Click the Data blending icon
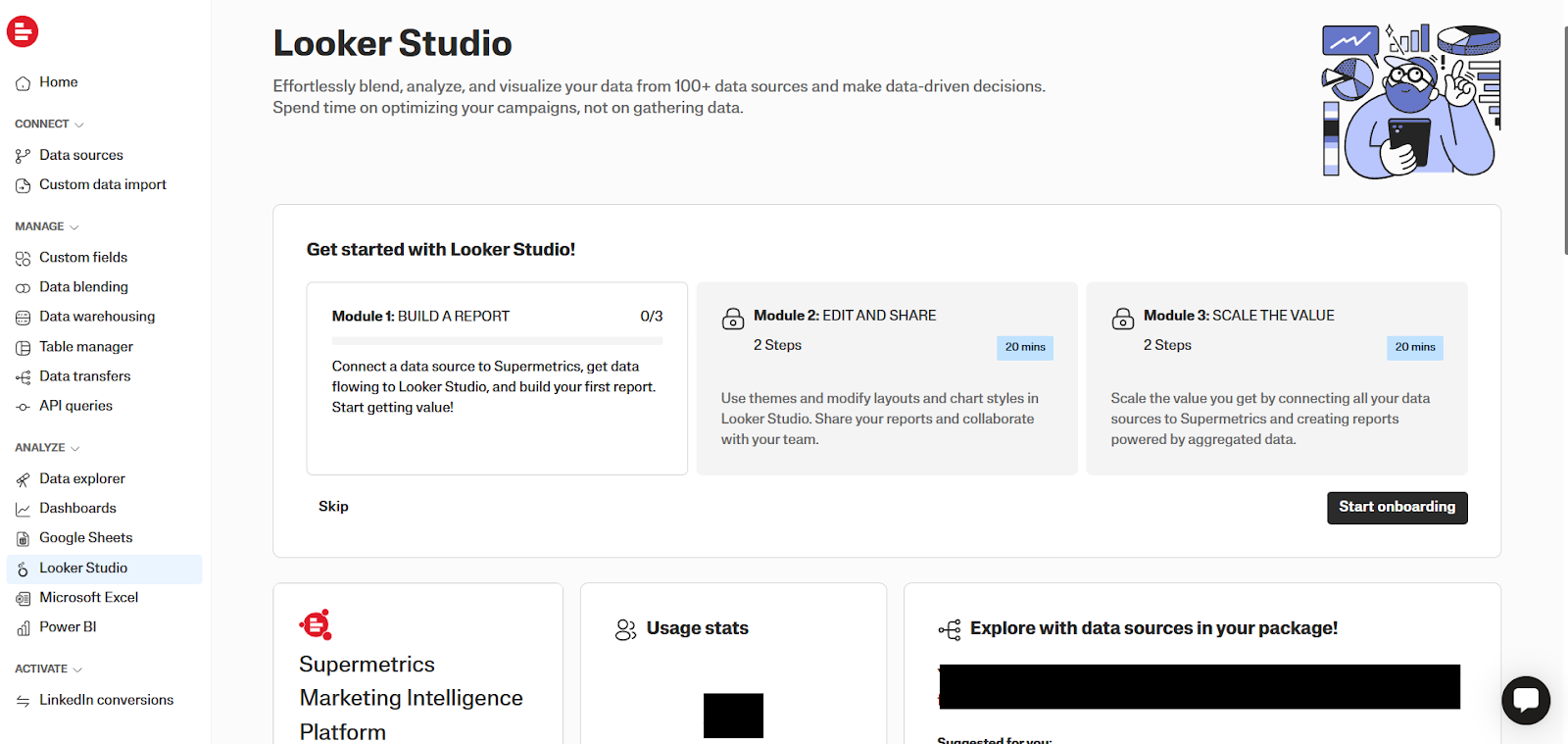 click(x=23, y=287)
